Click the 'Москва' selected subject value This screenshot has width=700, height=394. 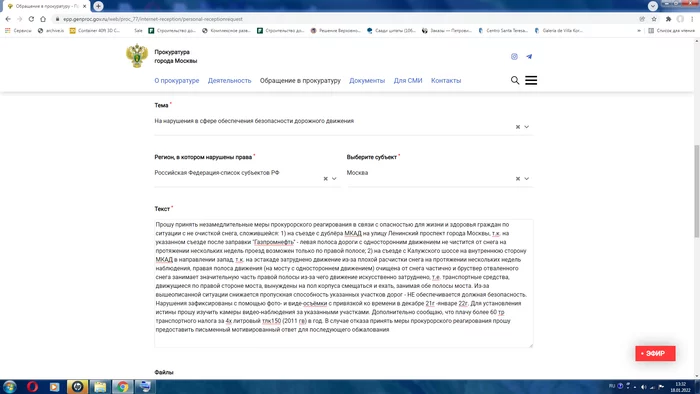357,173
